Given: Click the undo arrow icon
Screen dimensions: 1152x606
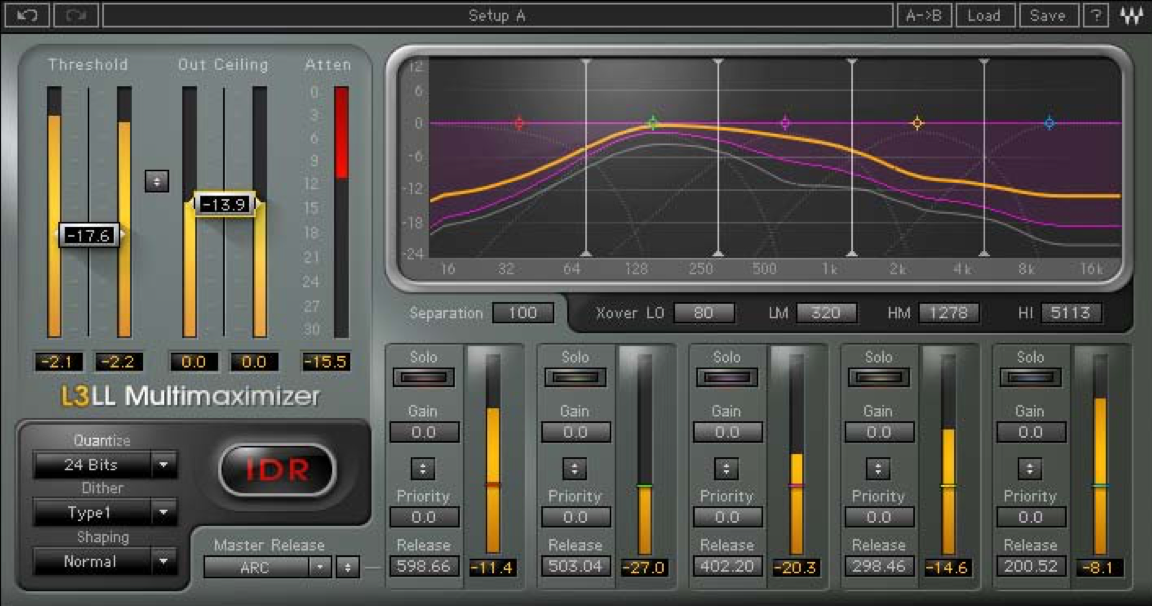Looking at the screenshot, I should tap(28, 14).
